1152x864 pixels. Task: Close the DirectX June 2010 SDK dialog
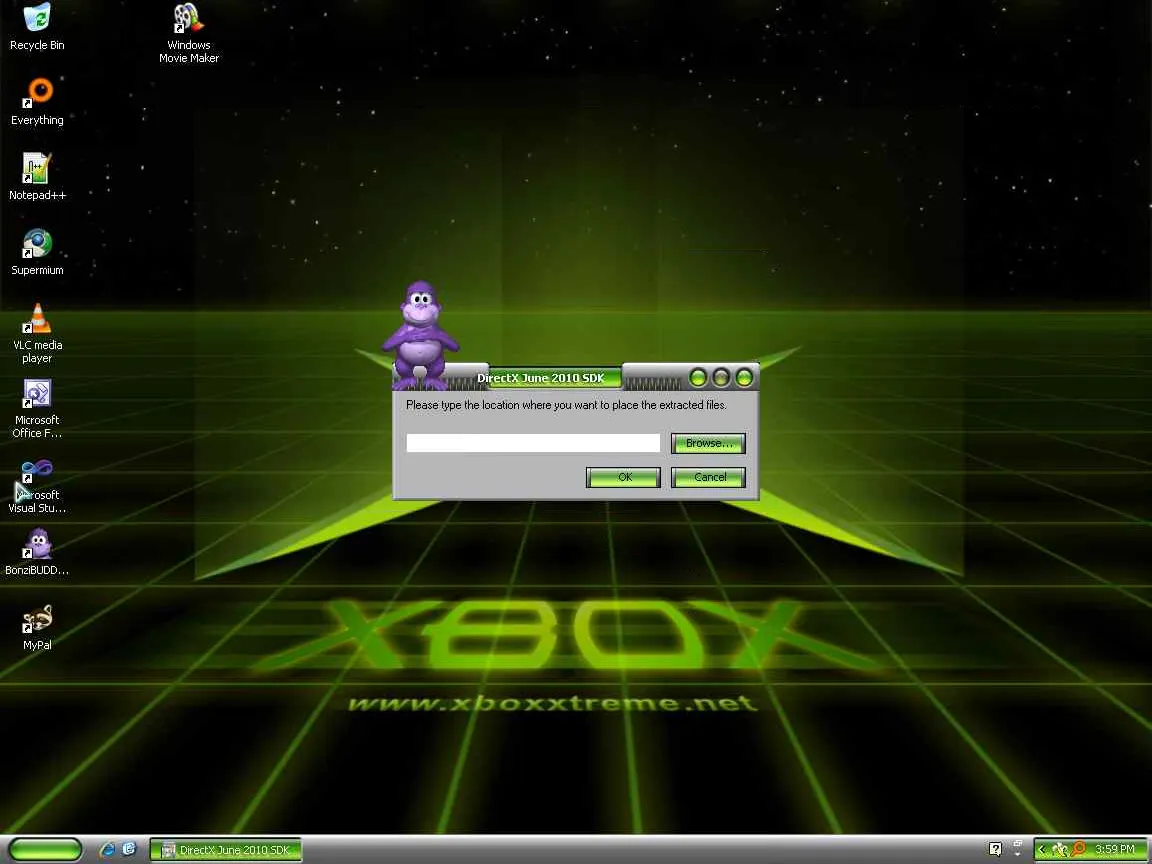[744, 378]
